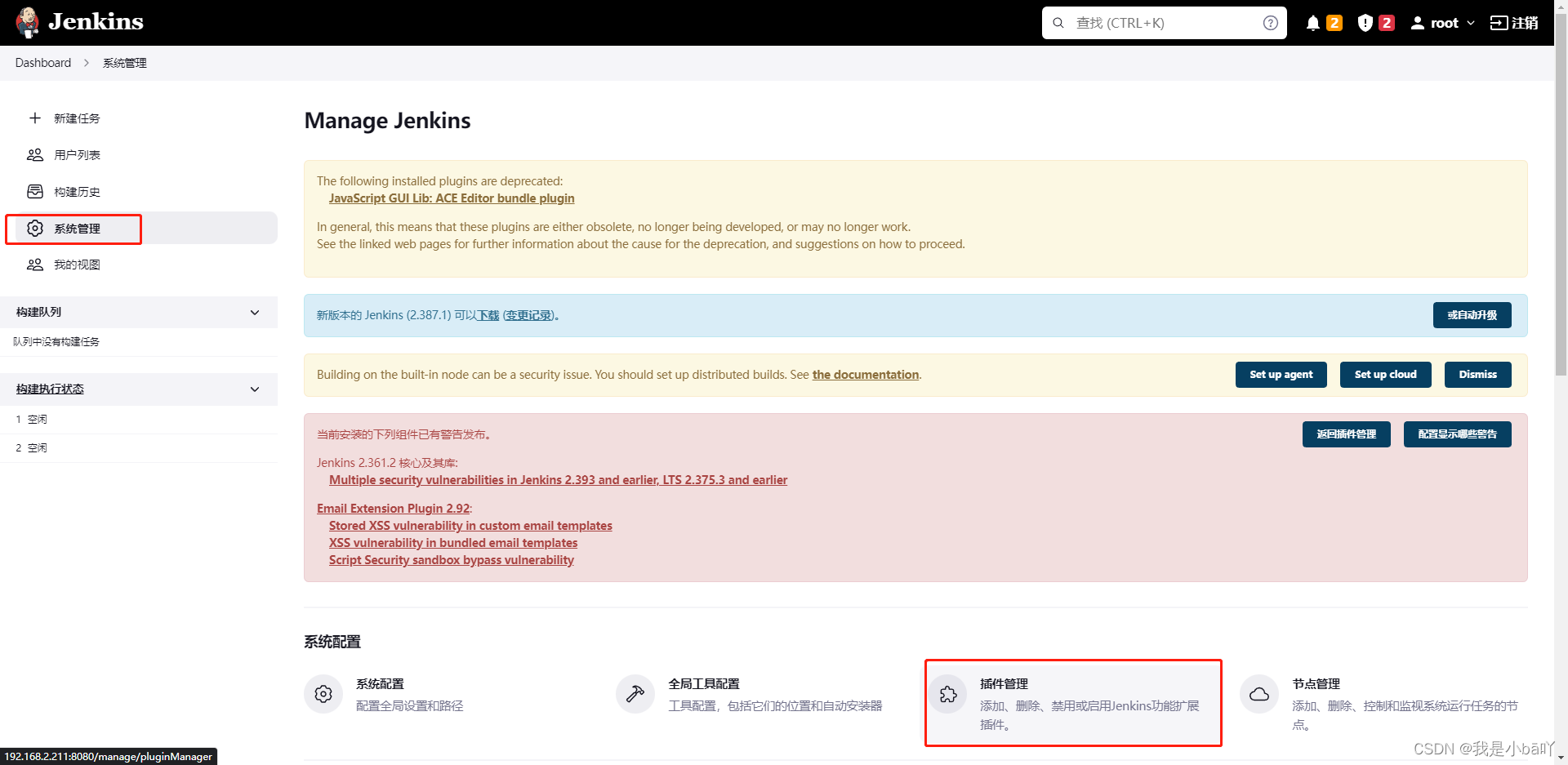Focus the 查找 search input field

tap(1165, 23)
